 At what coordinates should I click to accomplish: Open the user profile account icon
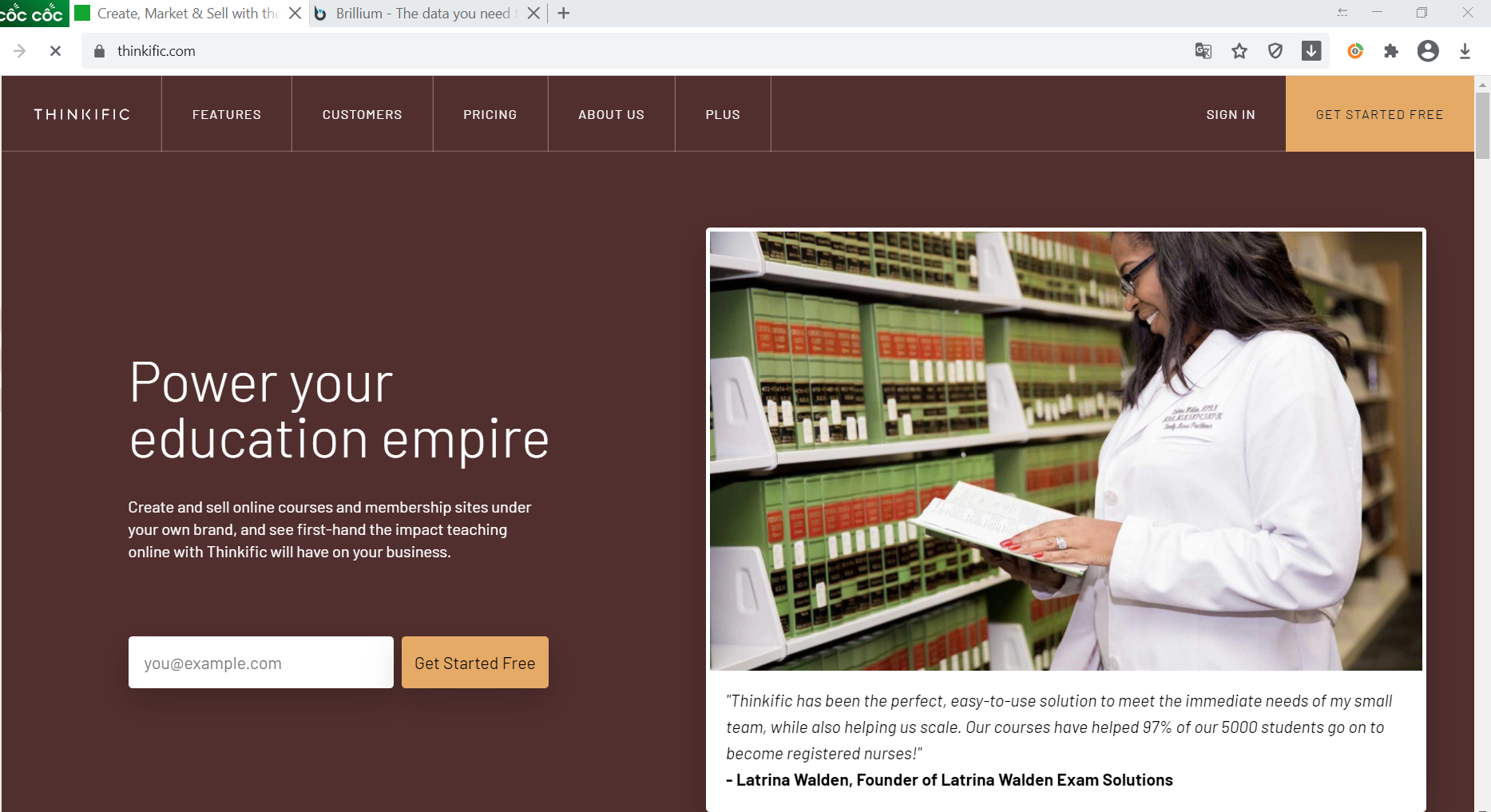coord(1428,51)
